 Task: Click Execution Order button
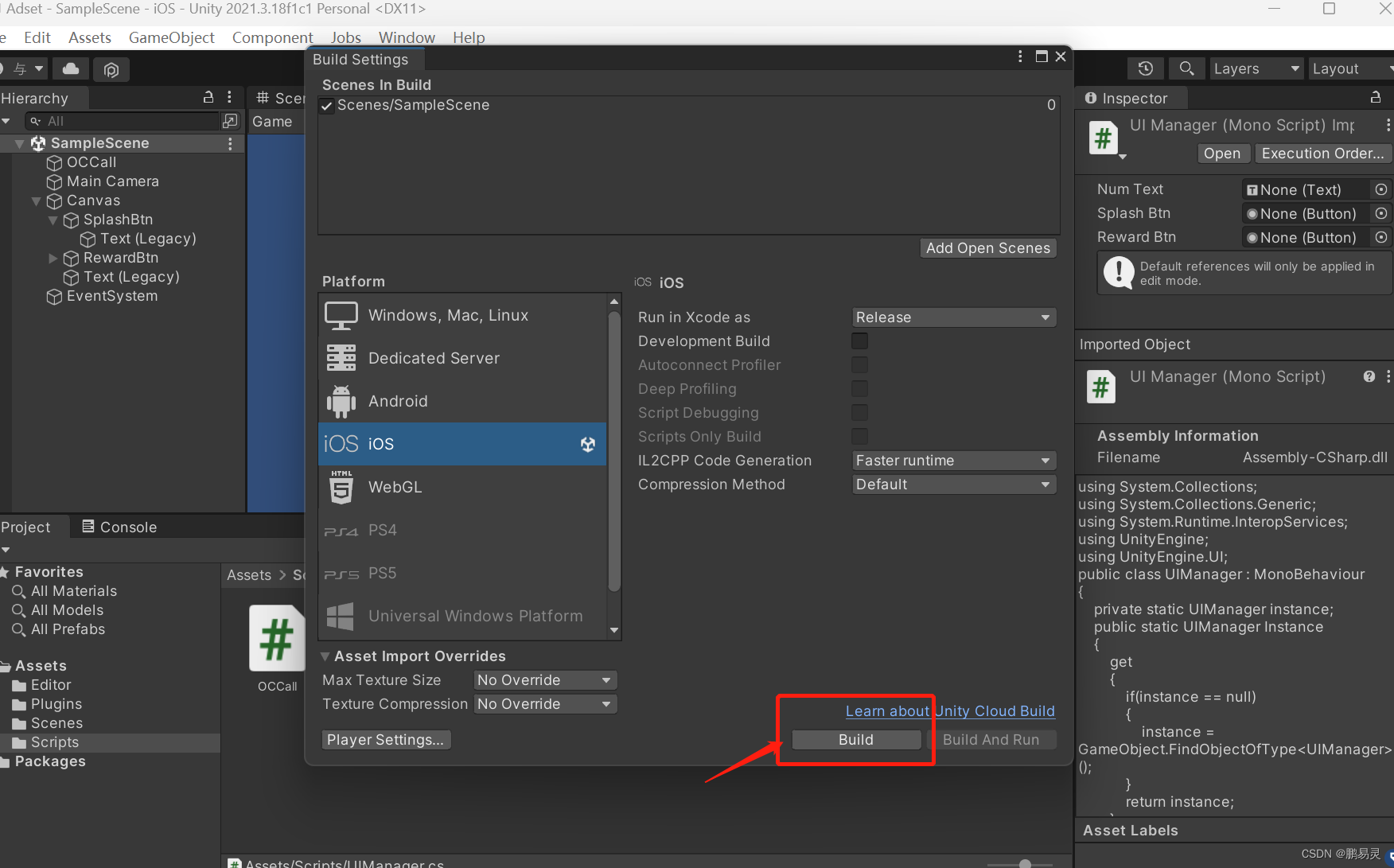pyautogui.click(x=1322, y=154)
